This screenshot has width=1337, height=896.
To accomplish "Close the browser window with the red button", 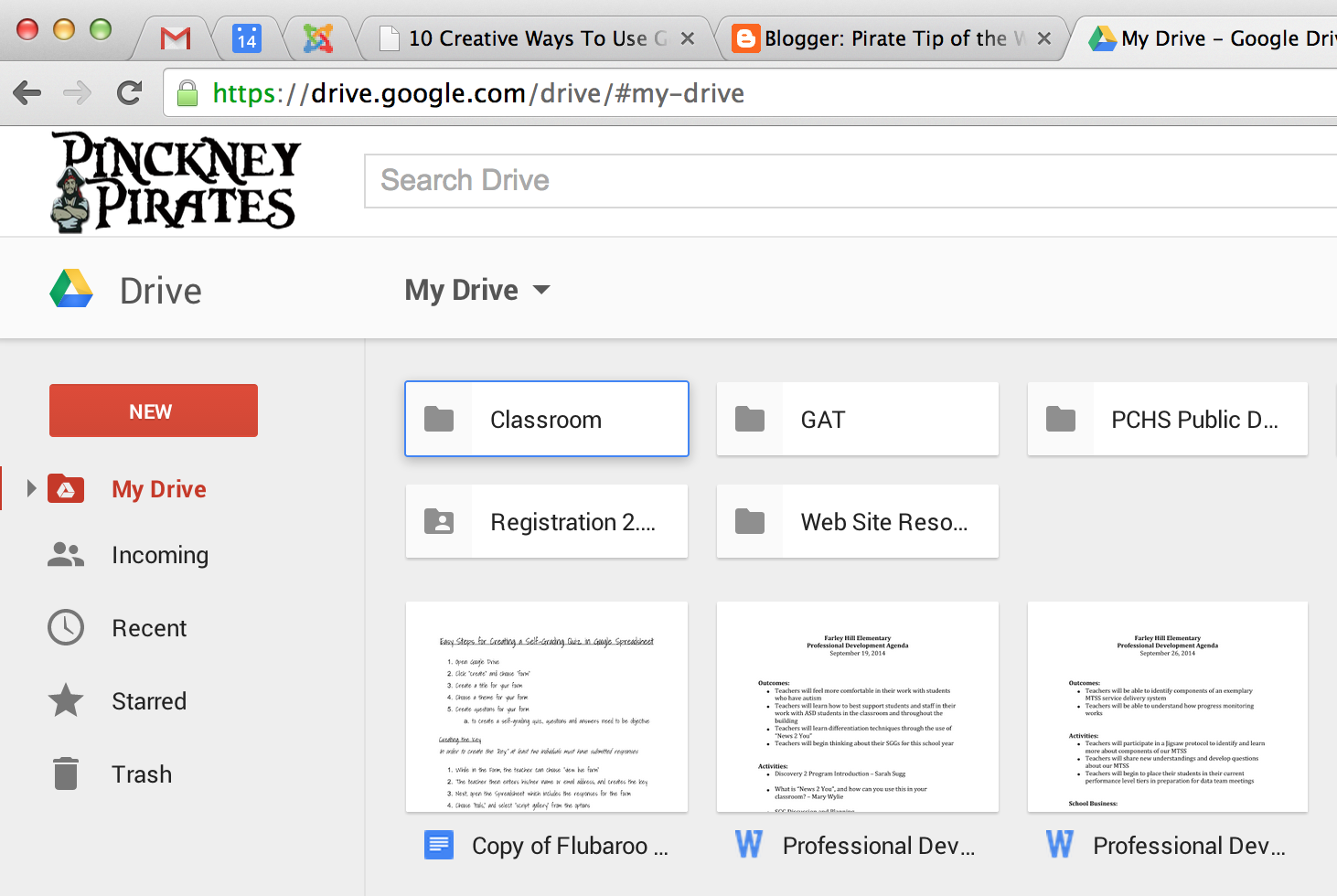I will tap(27, 29).
